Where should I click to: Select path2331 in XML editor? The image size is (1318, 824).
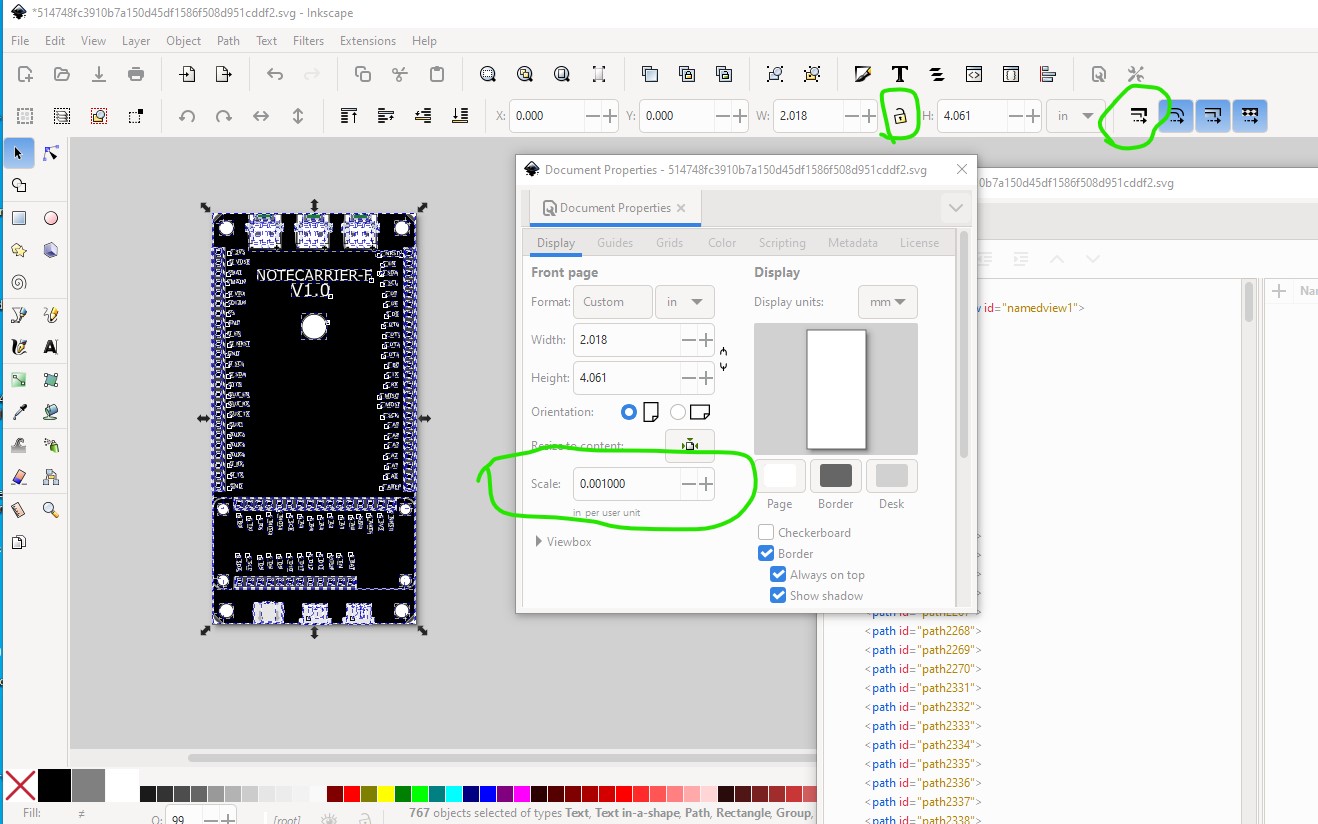pos(923,688)
